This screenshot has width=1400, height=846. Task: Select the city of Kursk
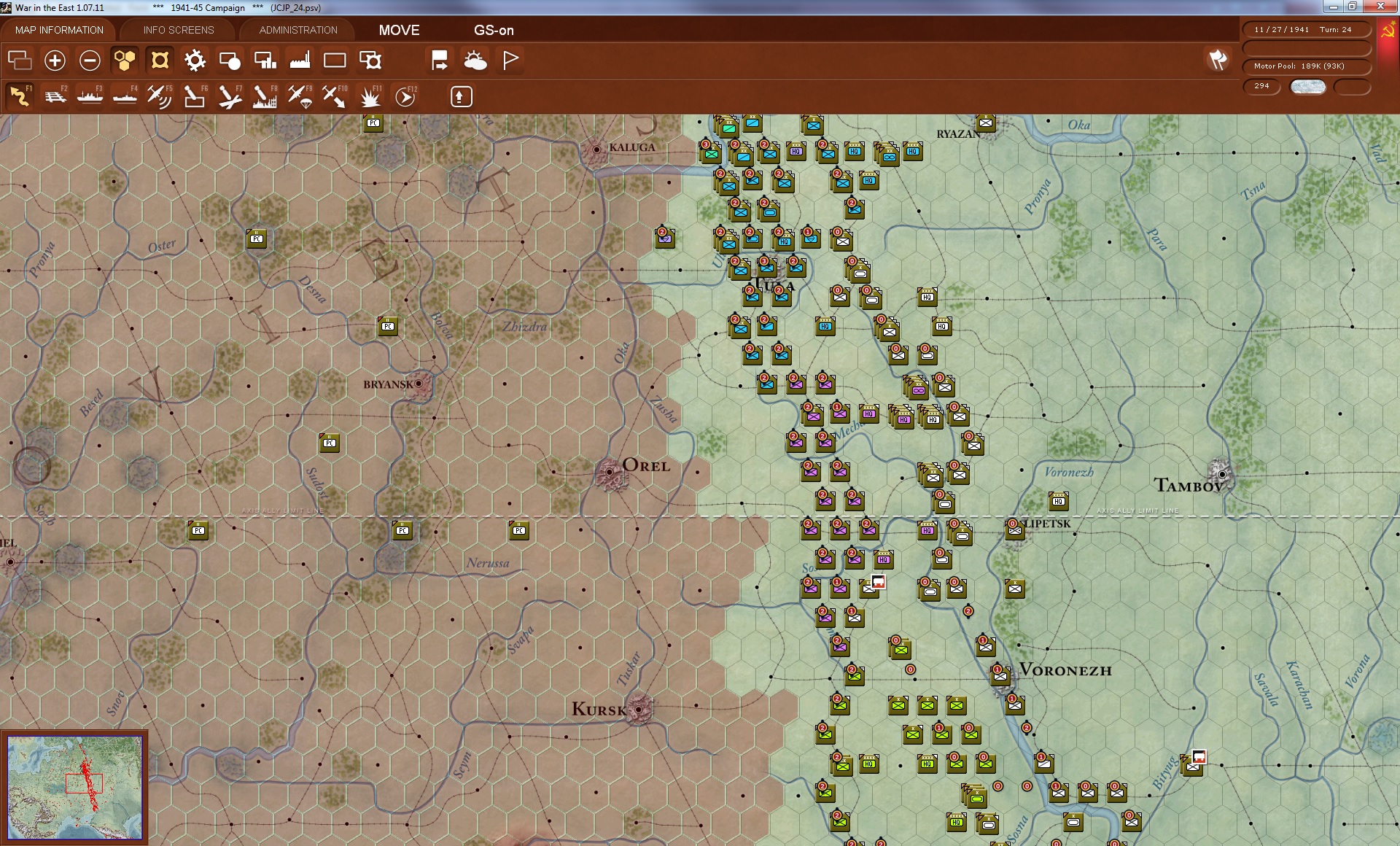pos(639,709)
